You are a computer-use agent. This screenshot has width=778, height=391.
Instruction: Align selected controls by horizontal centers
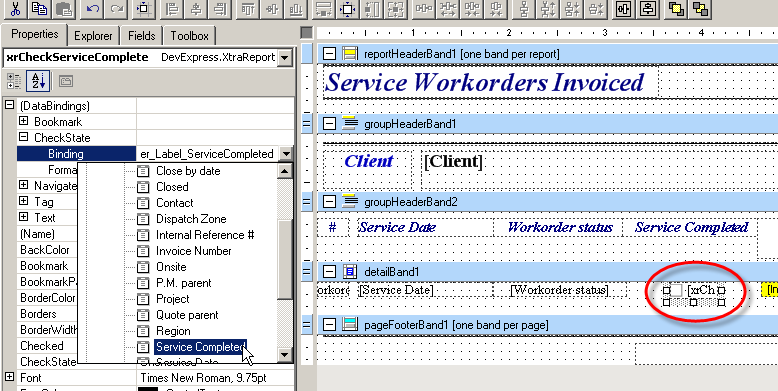(x=196, y=8)
